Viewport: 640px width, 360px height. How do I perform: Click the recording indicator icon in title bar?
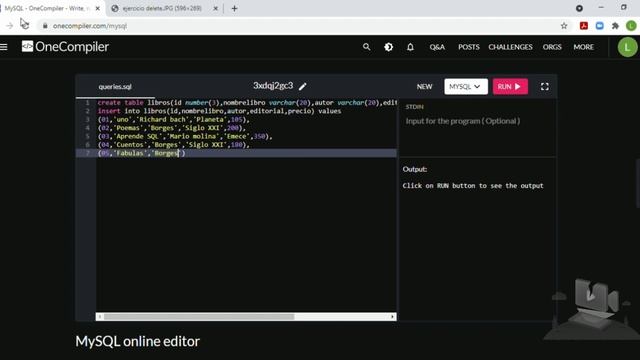click(x=579, y=8)
